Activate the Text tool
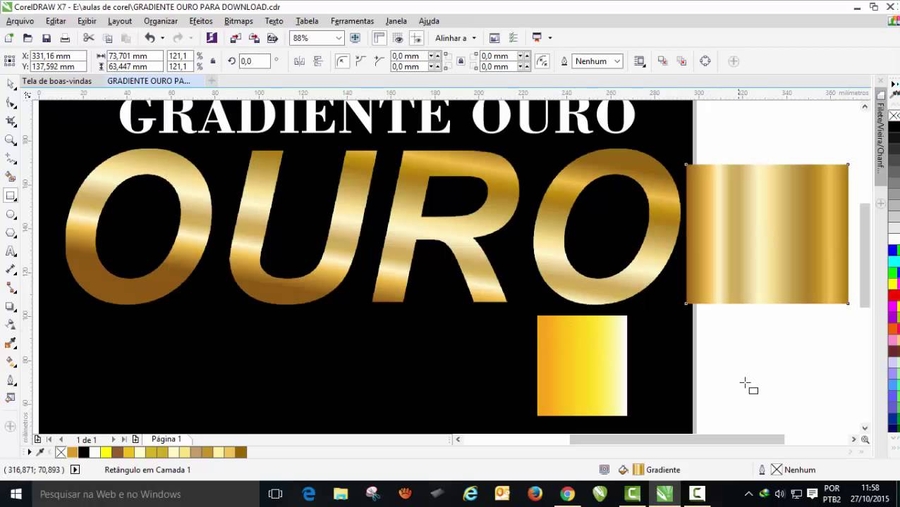 pos(11,251)
